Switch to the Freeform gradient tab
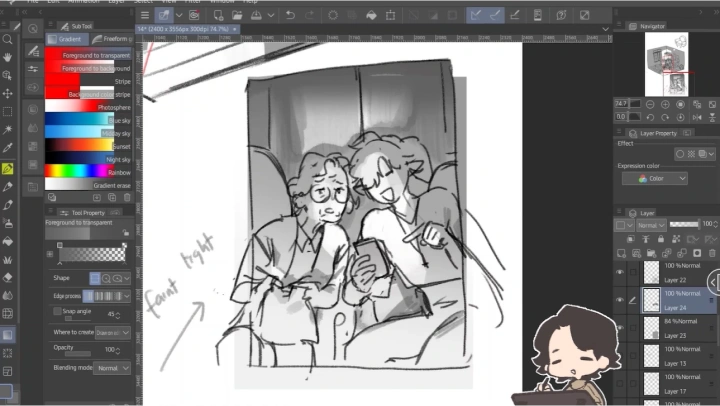The width and height of the screenshot is (720, 406). click(112, 39)
